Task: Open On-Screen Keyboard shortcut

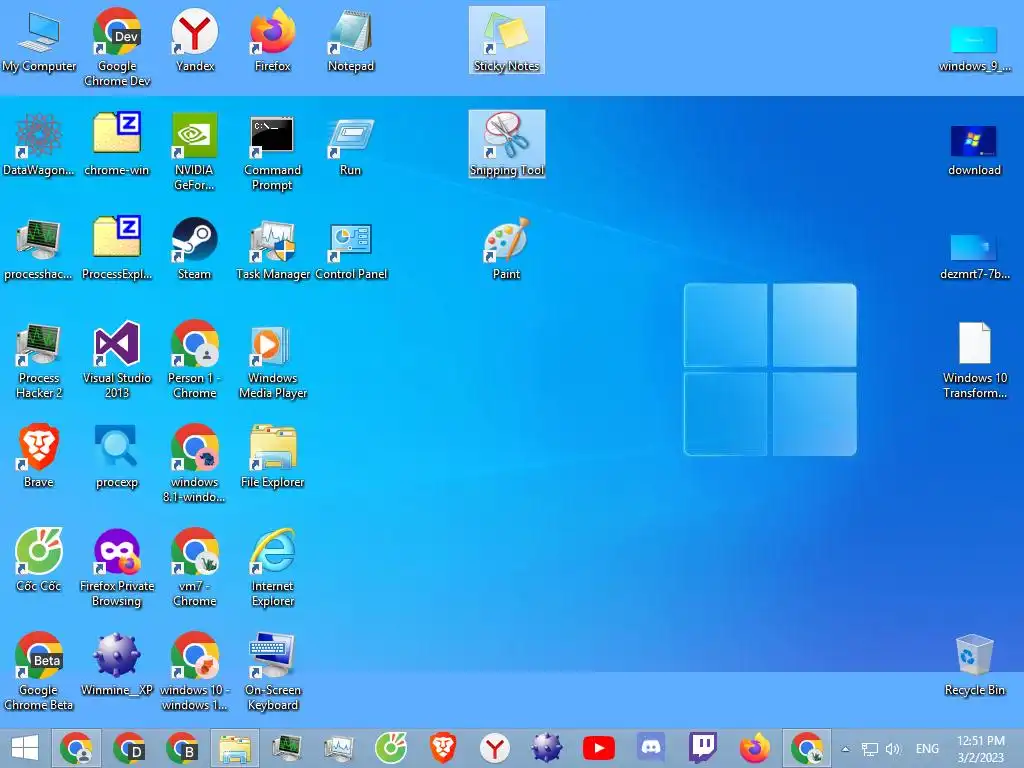Action: (x=272, y=671)
